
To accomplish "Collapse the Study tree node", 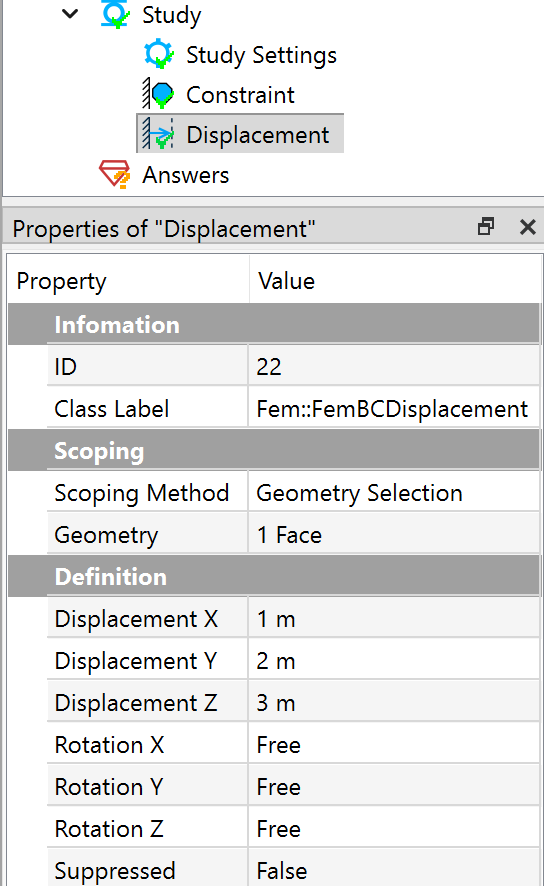I will tap(70, 13).
